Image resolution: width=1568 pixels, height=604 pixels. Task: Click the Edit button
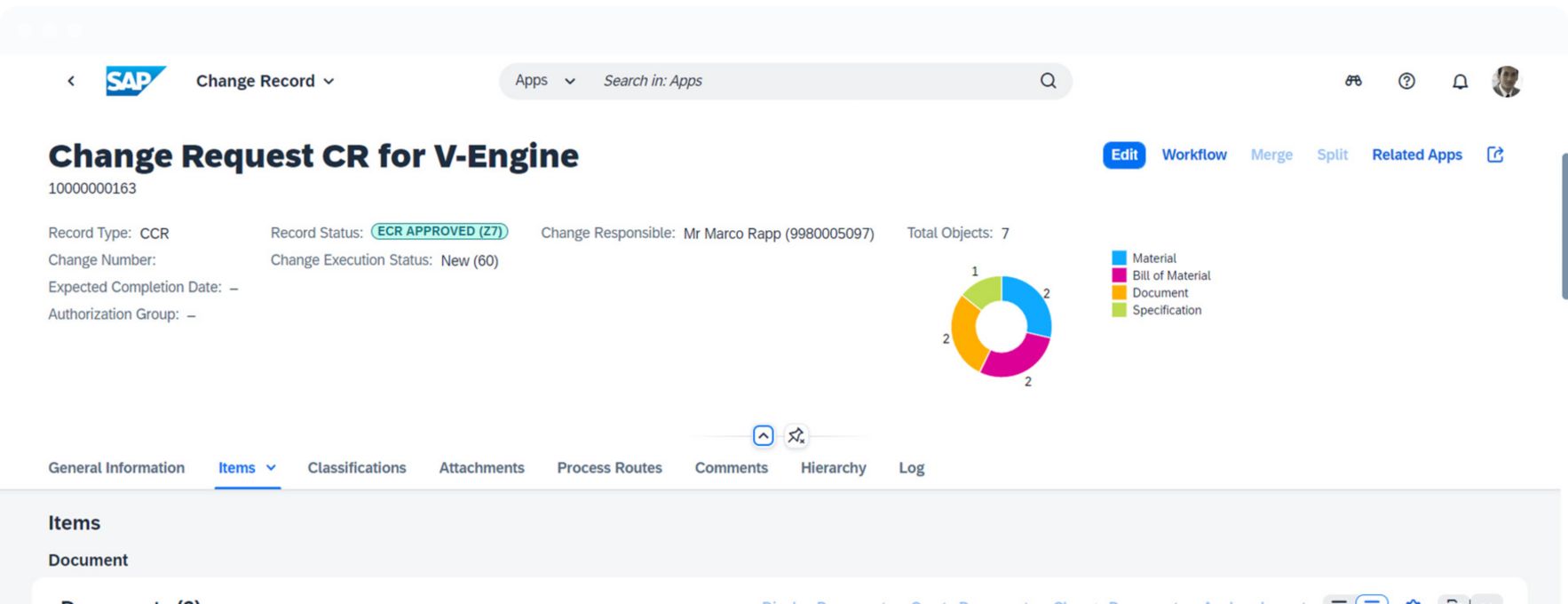point(1123,155)
